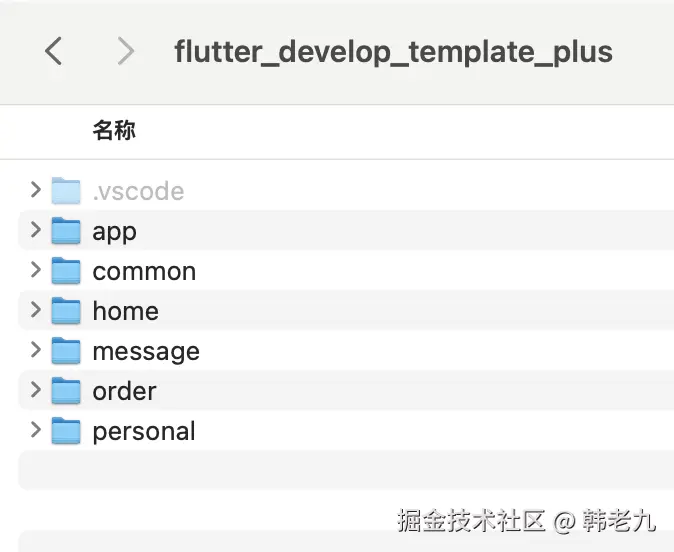Image resolution: width=674 pixels, height=552 pixels.
Task: Select the app folder icon
Action: click(66, 231)
